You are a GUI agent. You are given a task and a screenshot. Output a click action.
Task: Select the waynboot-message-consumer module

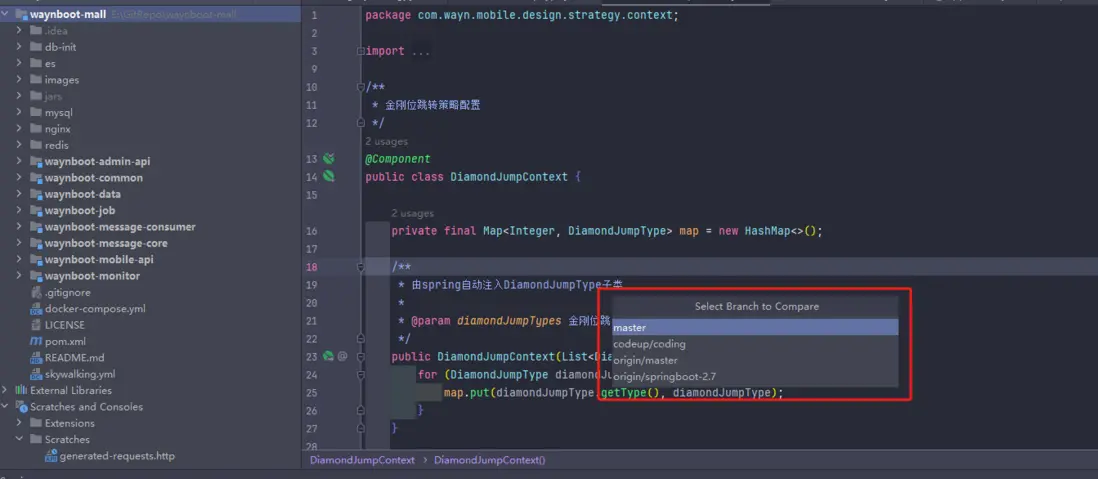[120, 227]
